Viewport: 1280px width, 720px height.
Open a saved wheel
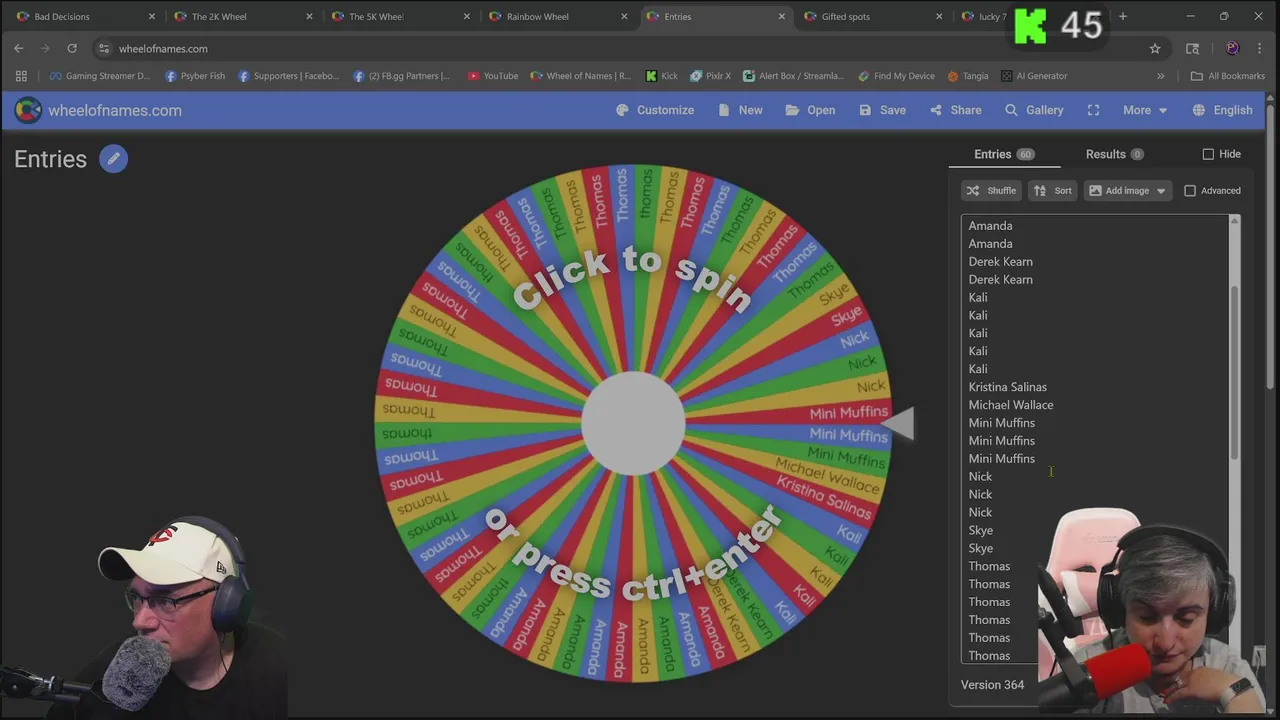coord(810,110)
